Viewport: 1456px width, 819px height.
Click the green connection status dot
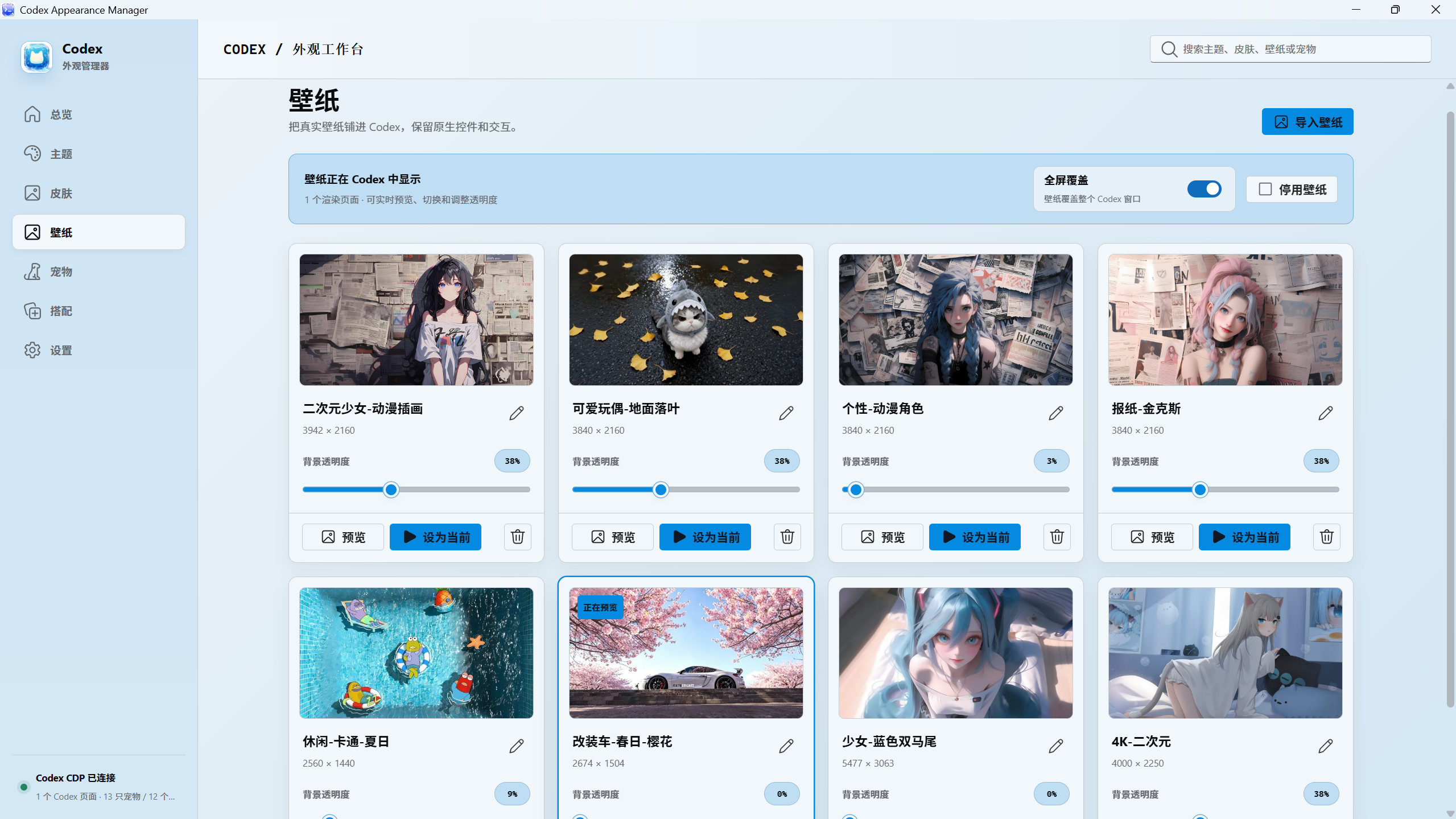point(24,787)
